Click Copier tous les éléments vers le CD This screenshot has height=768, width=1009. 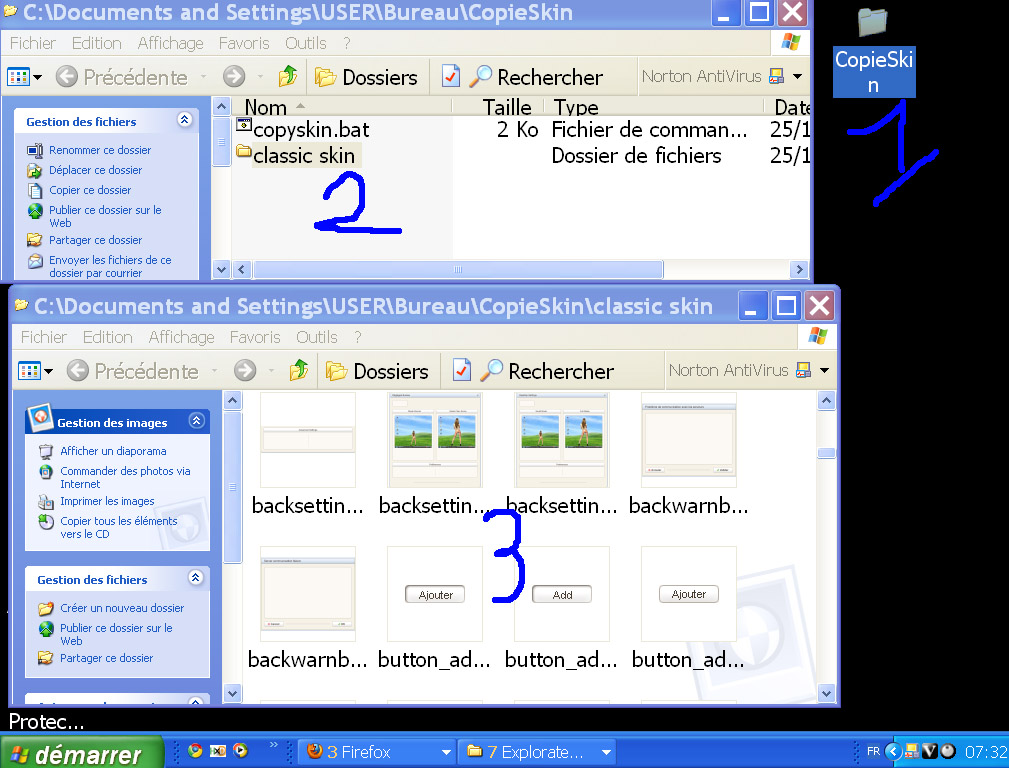pyautogui.click(x=119, y=527)
